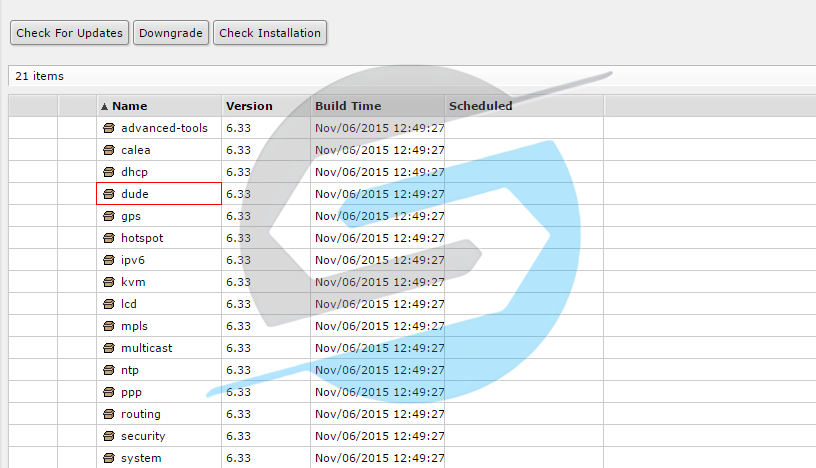
Task: Select the multicast package name
Action: [x=147, y=348]
